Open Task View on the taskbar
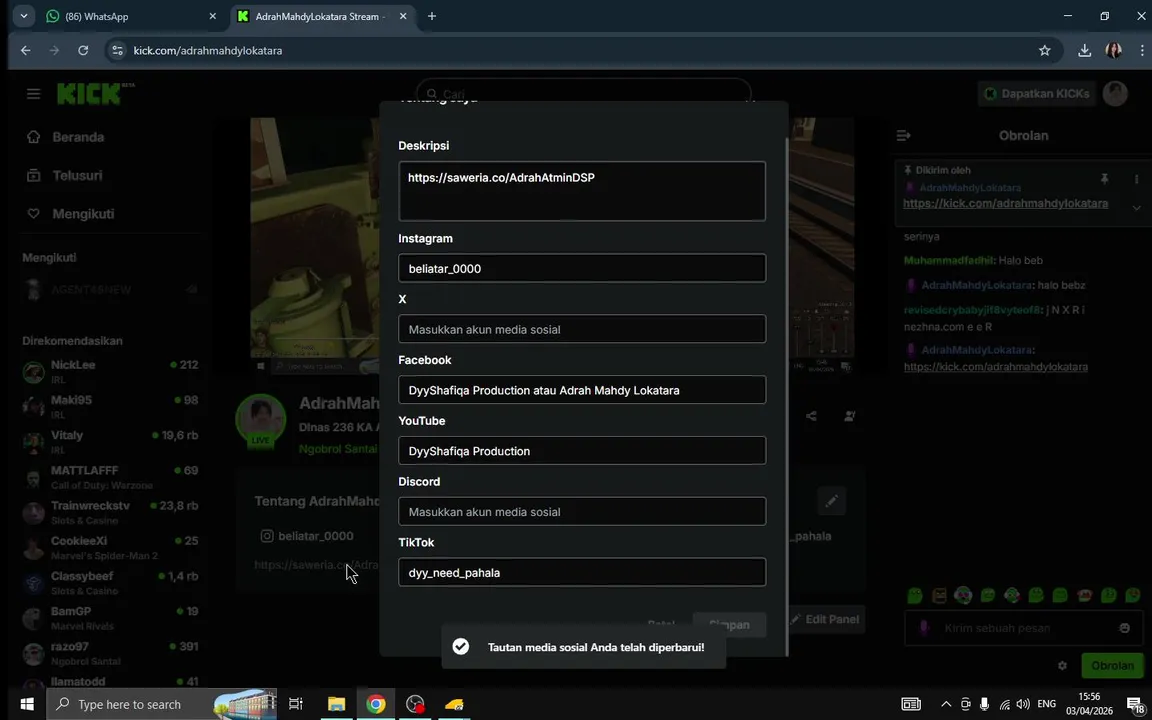1152x720 pixels. 295,705
